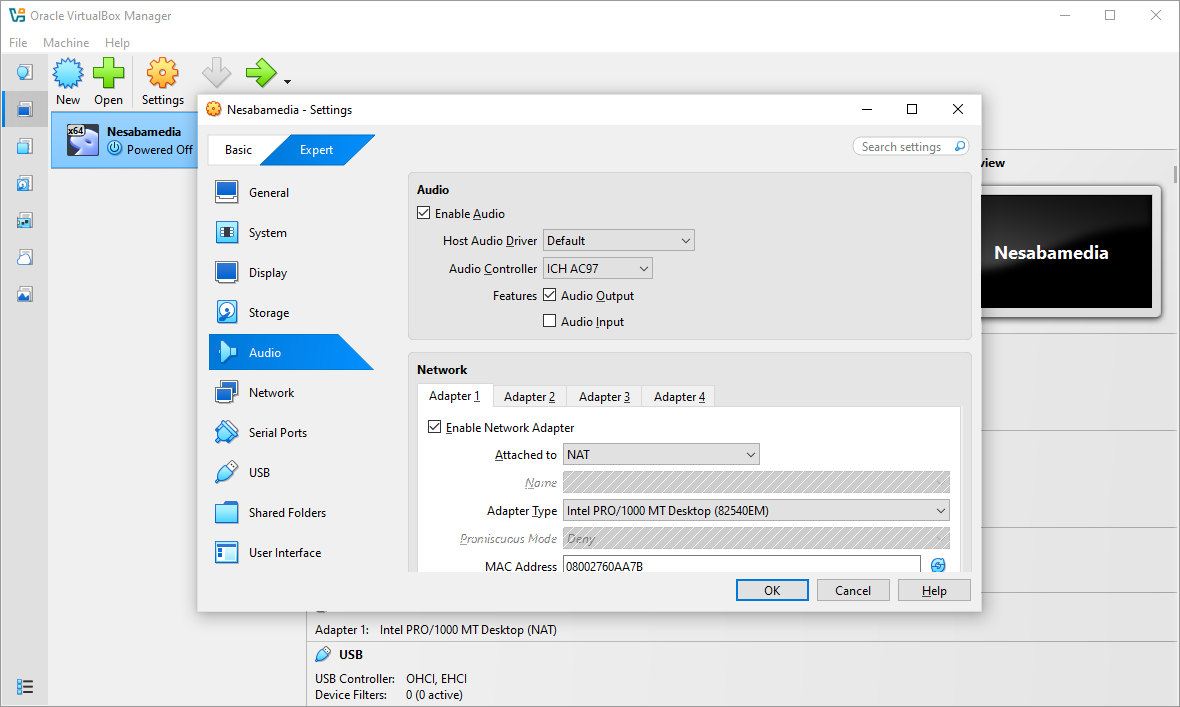Image resolution: width=1180 pixels, height=707 pixels.
Task: Uncheck Enable Network Adapter
Action: tap(434, 427)
